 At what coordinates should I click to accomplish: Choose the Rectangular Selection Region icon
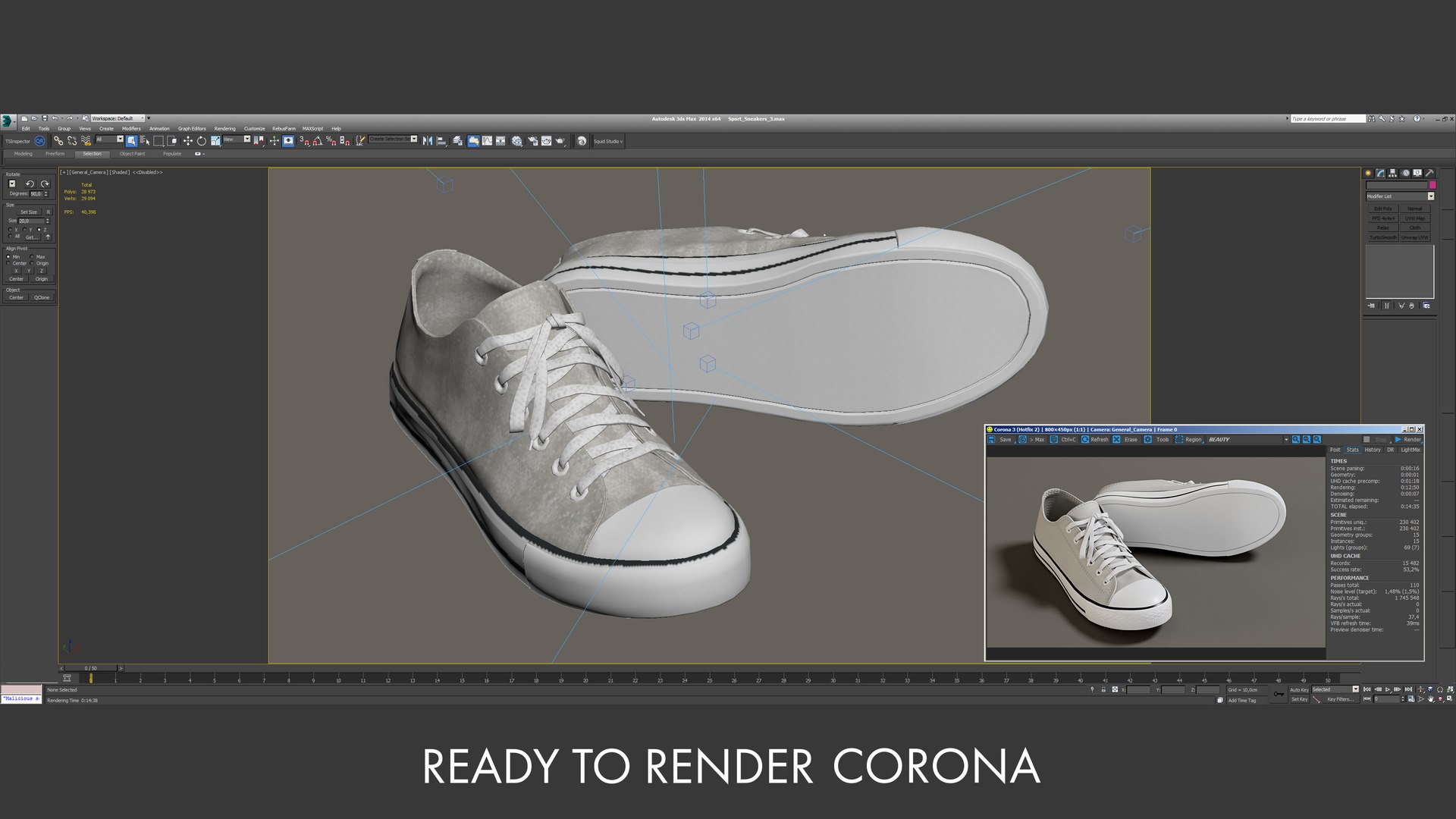(x=158, y=141)
